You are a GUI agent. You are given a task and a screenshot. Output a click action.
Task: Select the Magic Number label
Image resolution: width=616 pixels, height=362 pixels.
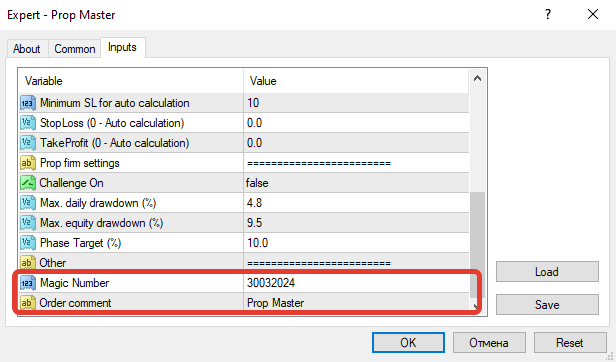pos(75,283)
